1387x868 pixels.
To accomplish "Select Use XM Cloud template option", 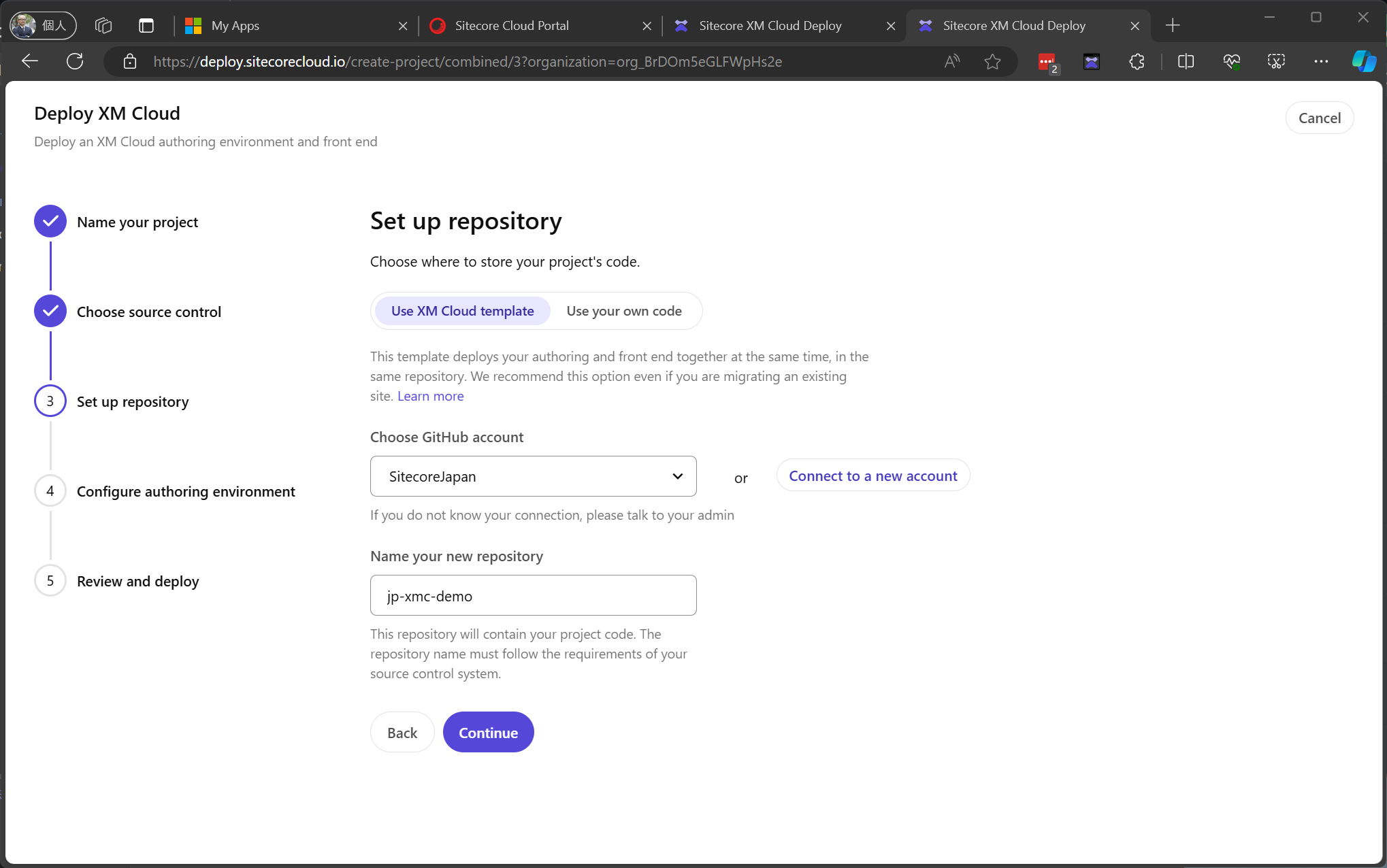I will (462, 311).
